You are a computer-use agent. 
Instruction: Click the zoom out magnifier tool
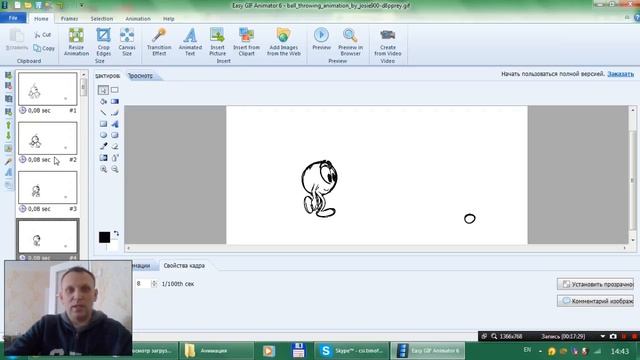pyautogui.click(x=115, y=169)
